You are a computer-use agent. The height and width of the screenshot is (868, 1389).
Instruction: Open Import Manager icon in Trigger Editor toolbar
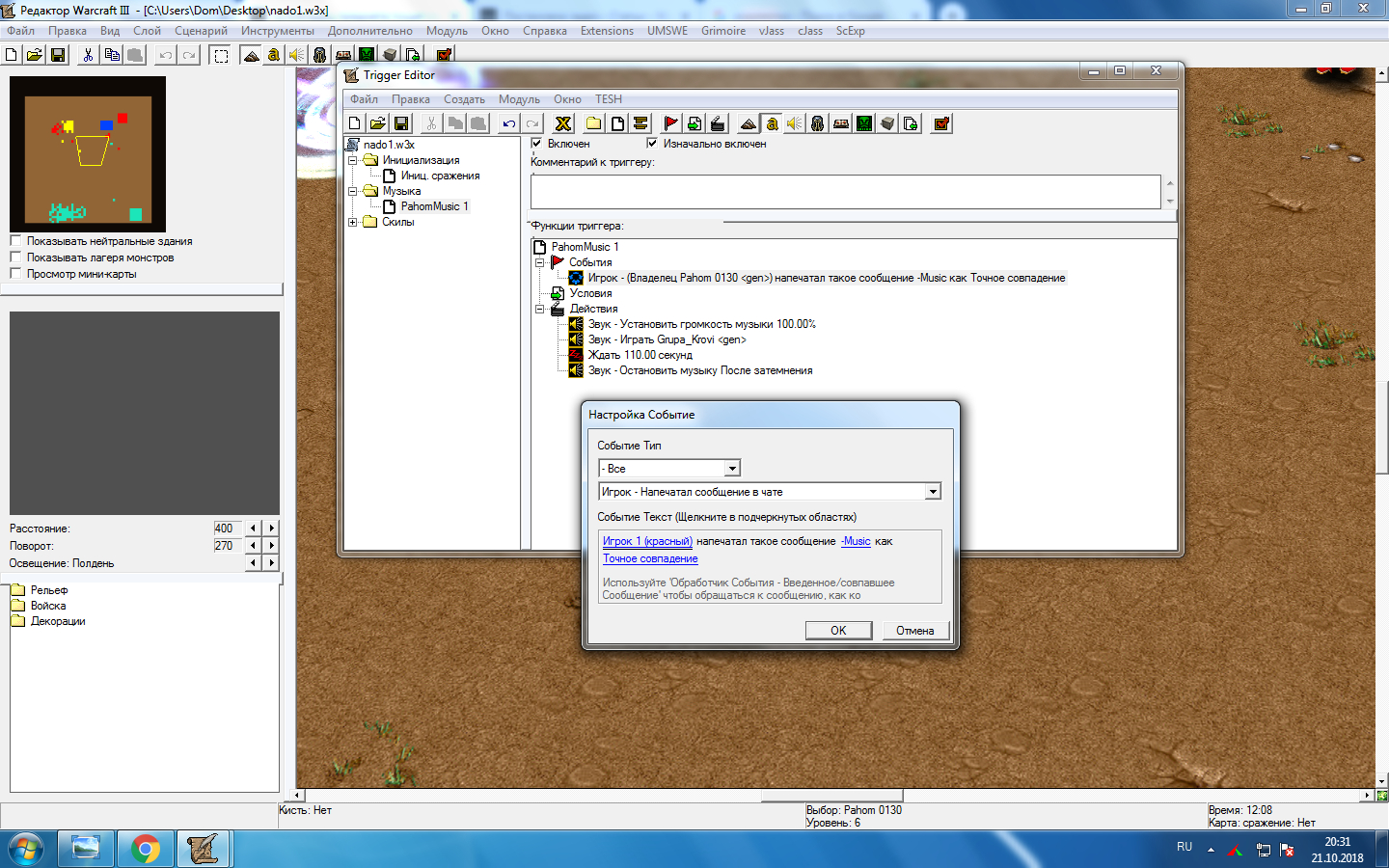click(911, 123)
